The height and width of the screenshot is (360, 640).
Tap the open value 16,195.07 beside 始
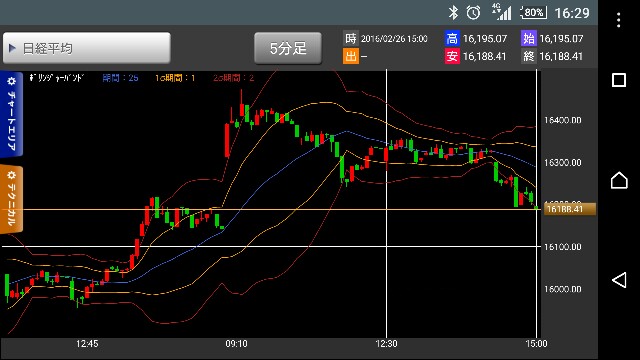pos(561,39)
